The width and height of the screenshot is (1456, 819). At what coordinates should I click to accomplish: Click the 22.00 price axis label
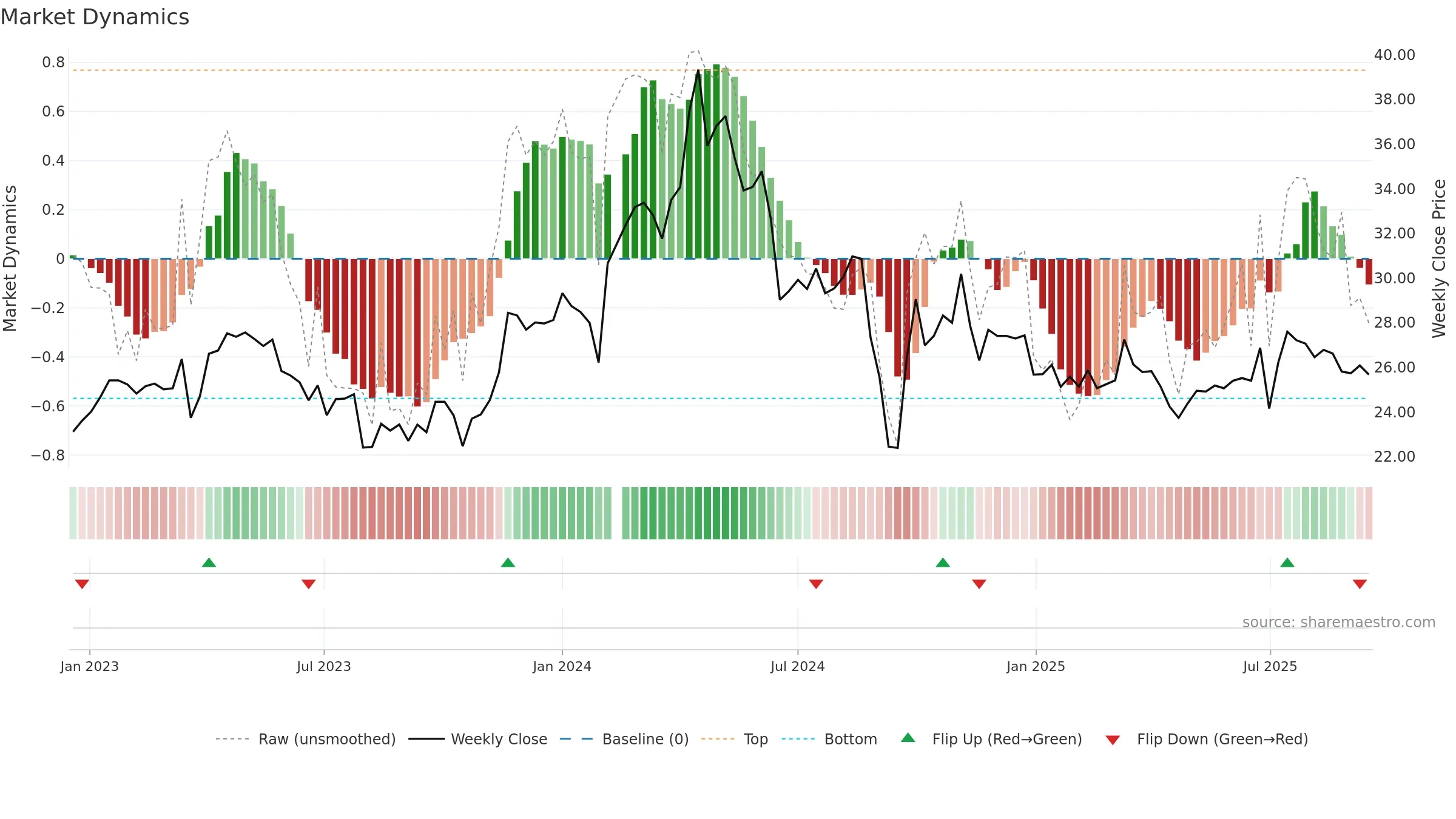pos(1395,457)
